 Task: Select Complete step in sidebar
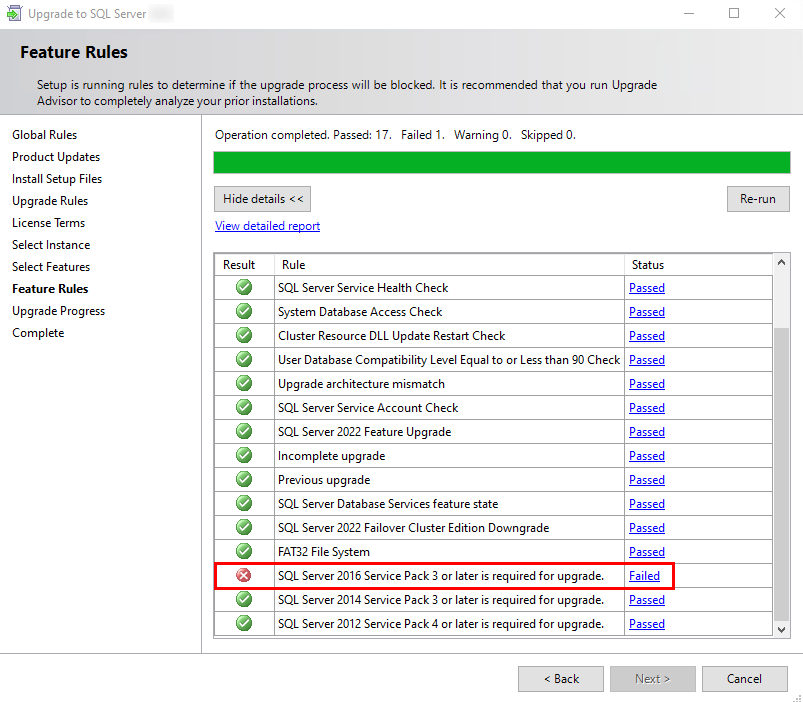click(x=38, y=333)
